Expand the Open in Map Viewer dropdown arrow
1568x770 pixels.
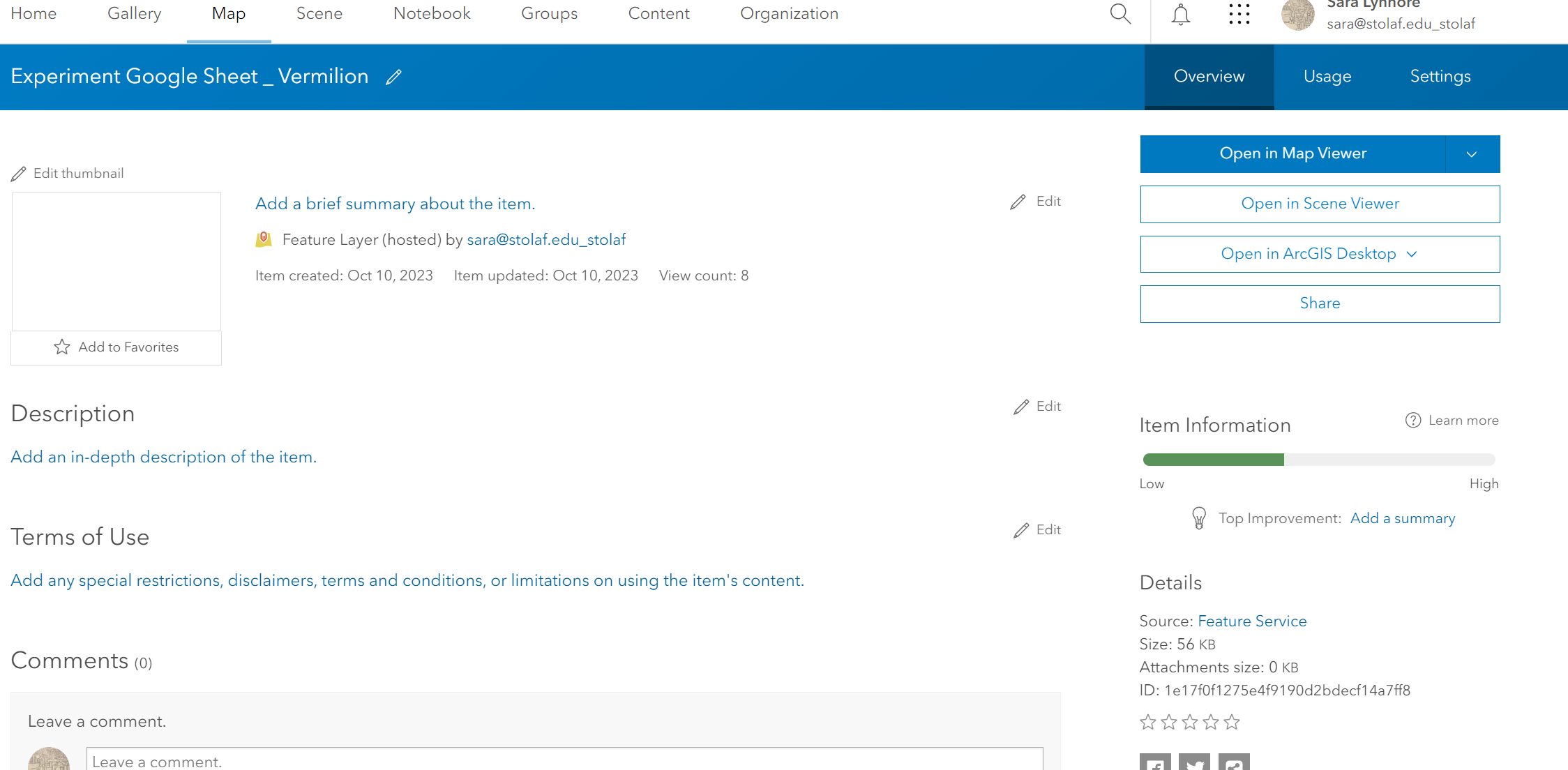(x=1472, y=154)
